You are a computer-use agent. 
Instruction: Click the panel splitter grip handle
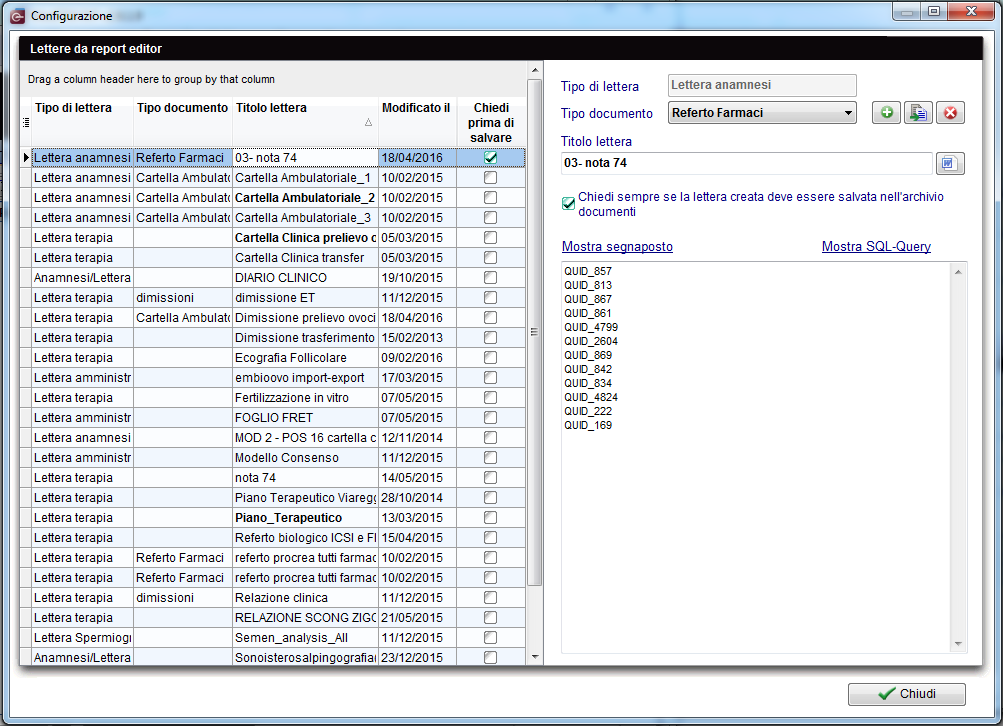point(533,332)
